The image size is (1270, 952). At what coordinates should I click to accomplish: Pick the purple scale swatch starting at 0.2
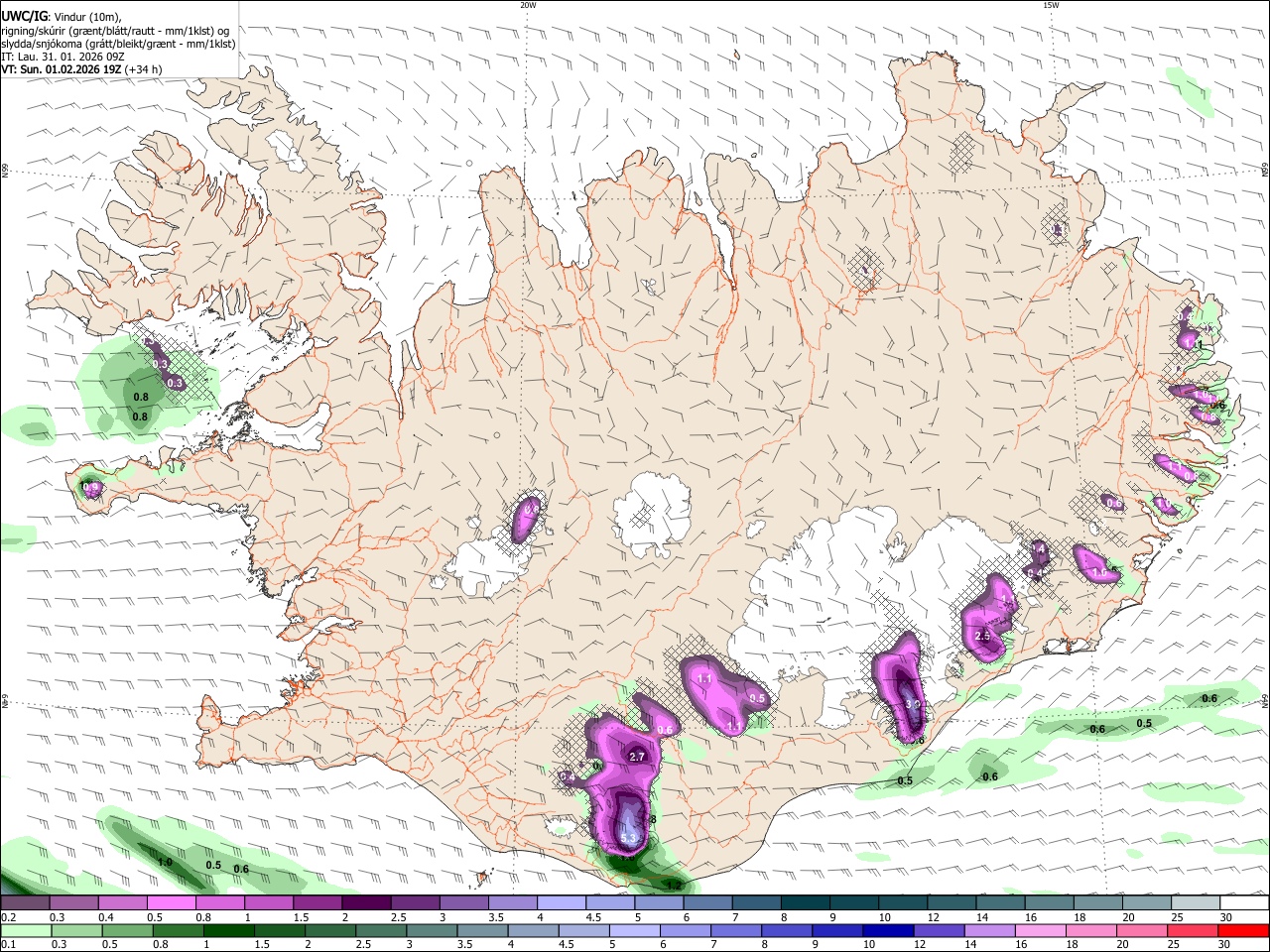25,902
